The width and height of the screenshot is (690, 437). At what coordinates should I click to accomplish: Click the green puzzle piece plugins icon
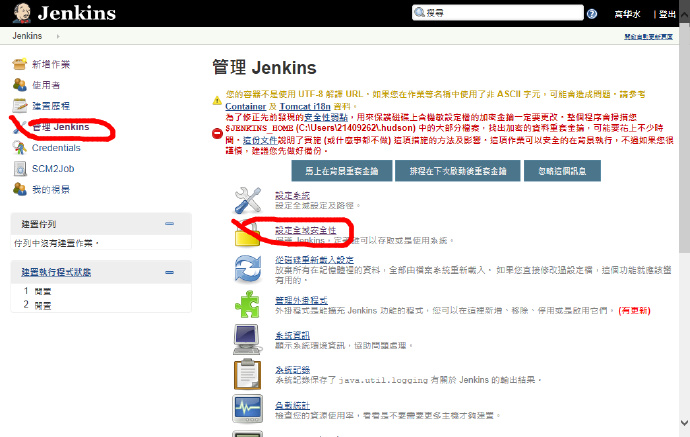click(x=247, y=304)
